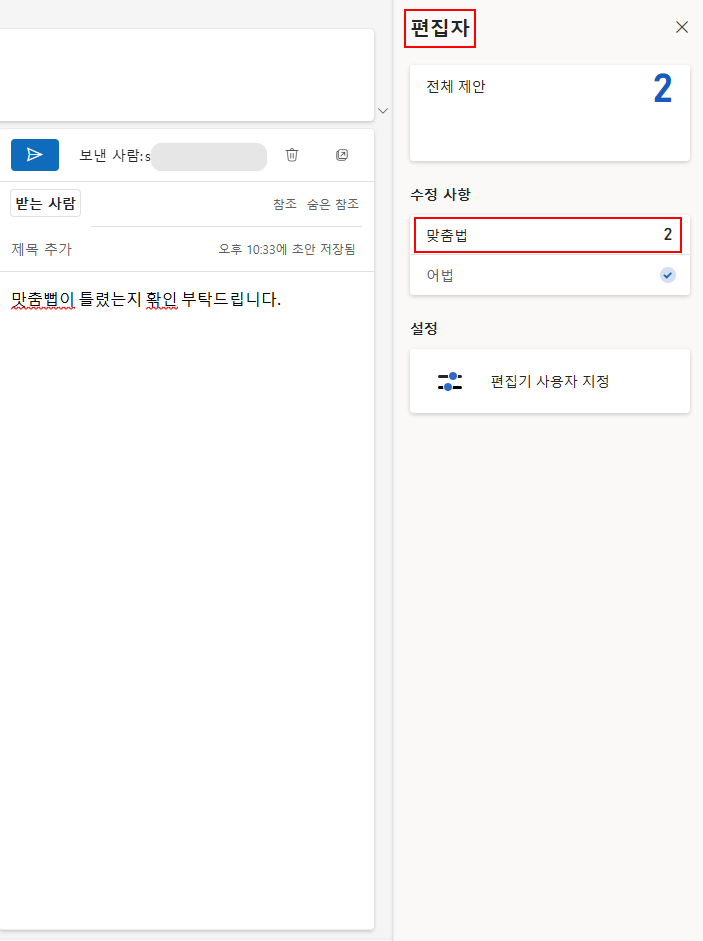Add 숨은 참조 (Bcc) field
Viewport: 703px width, 941px height.
(333, 204)
